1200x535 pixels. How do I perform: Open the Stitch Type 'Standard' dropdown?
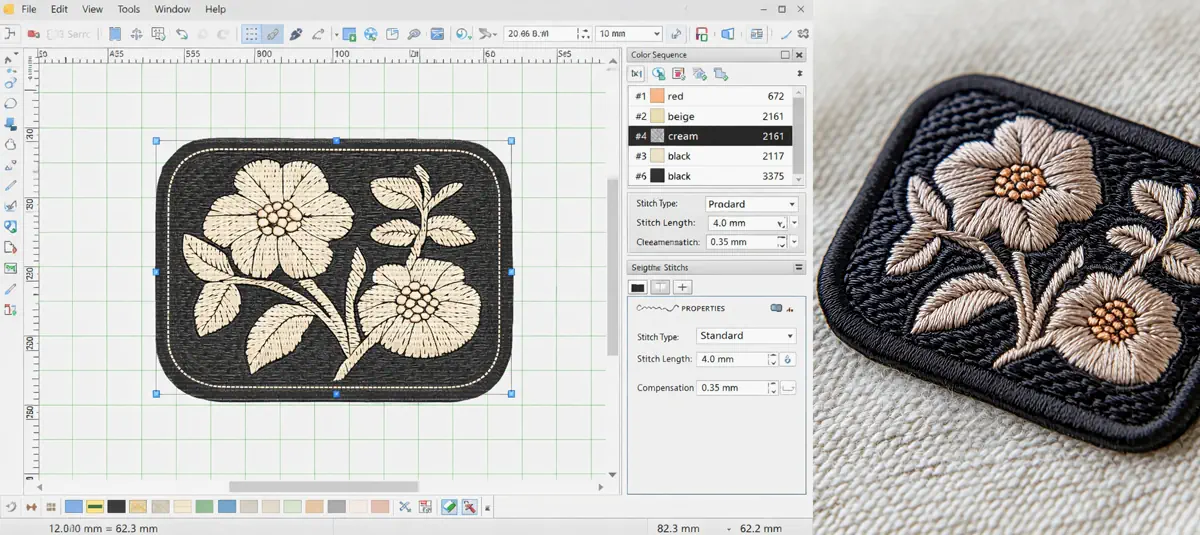point(747,336)
